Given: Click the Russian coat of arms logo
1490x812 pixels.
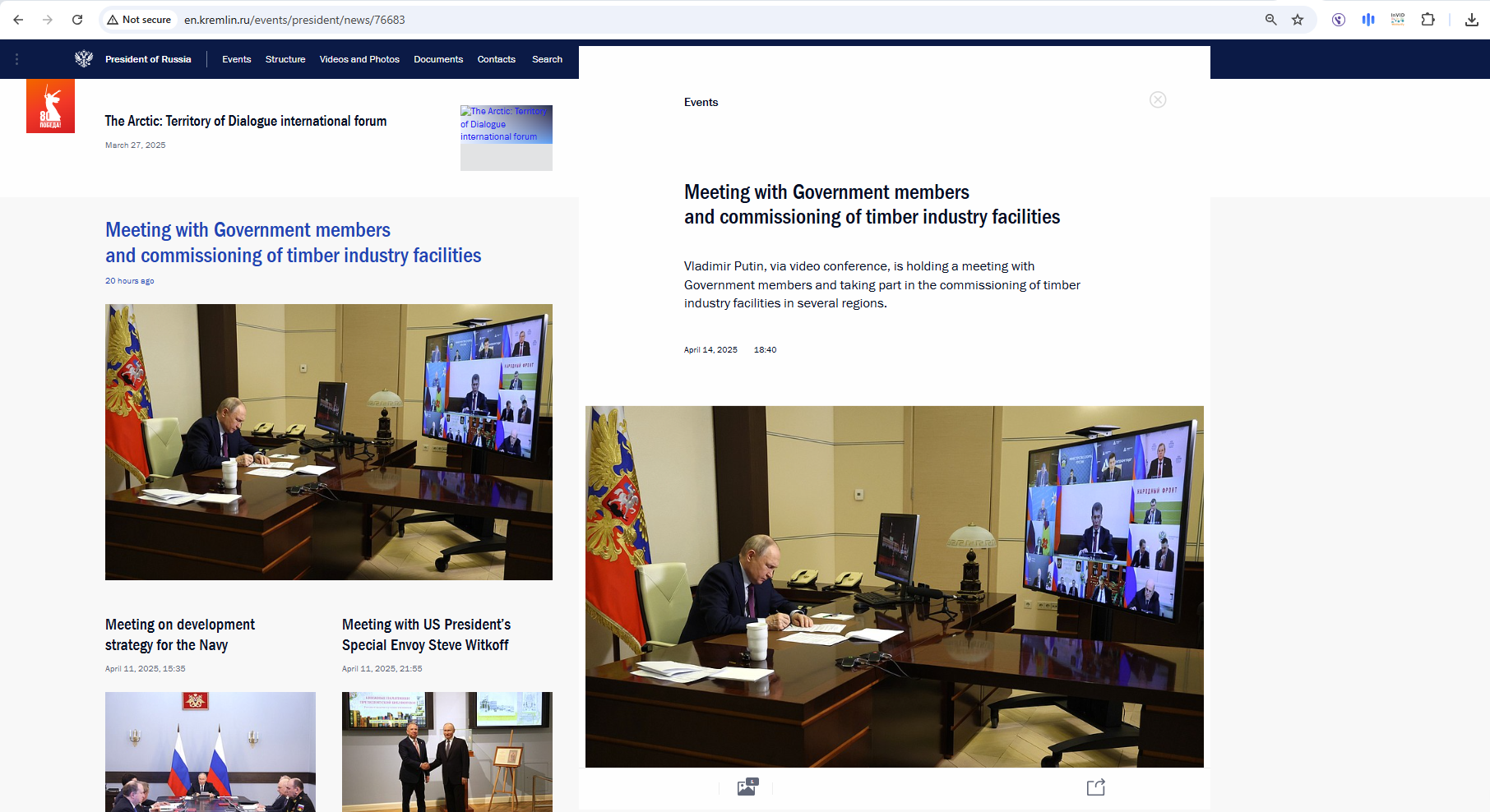Looking at the screenshot, I should coord(84,59).
